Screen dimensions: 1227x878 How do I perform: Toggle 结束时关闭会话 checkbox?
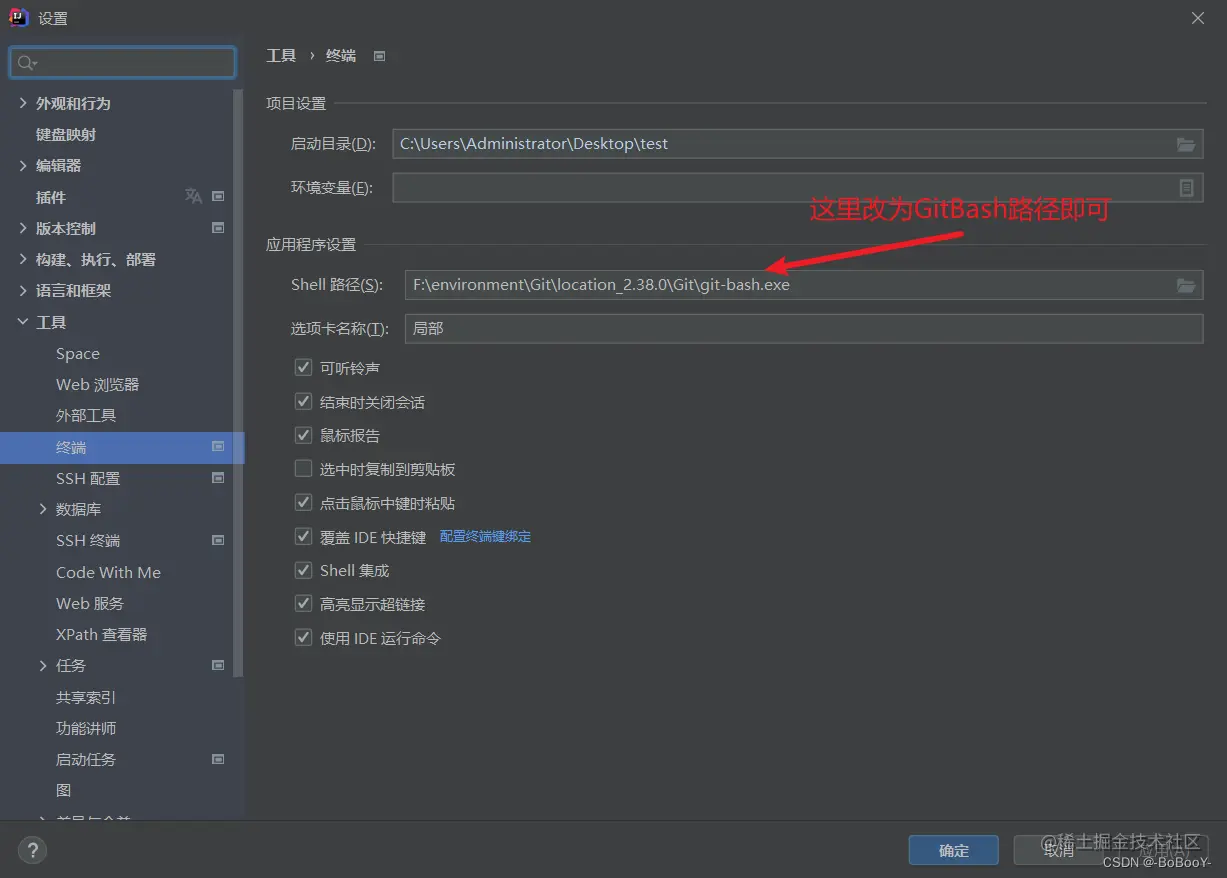[304, 402]
